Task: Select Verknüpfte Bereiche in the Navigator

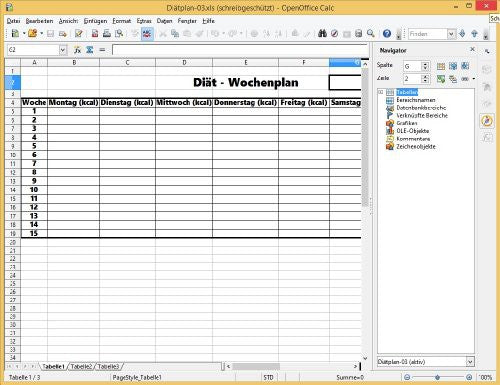Action: tap(422, 115)
